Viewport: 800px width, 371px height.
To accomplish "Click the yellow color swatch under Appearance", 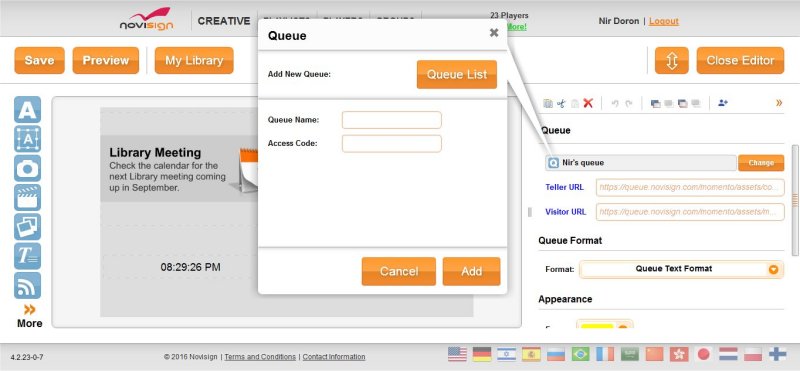I will click(x=597, y=325).
